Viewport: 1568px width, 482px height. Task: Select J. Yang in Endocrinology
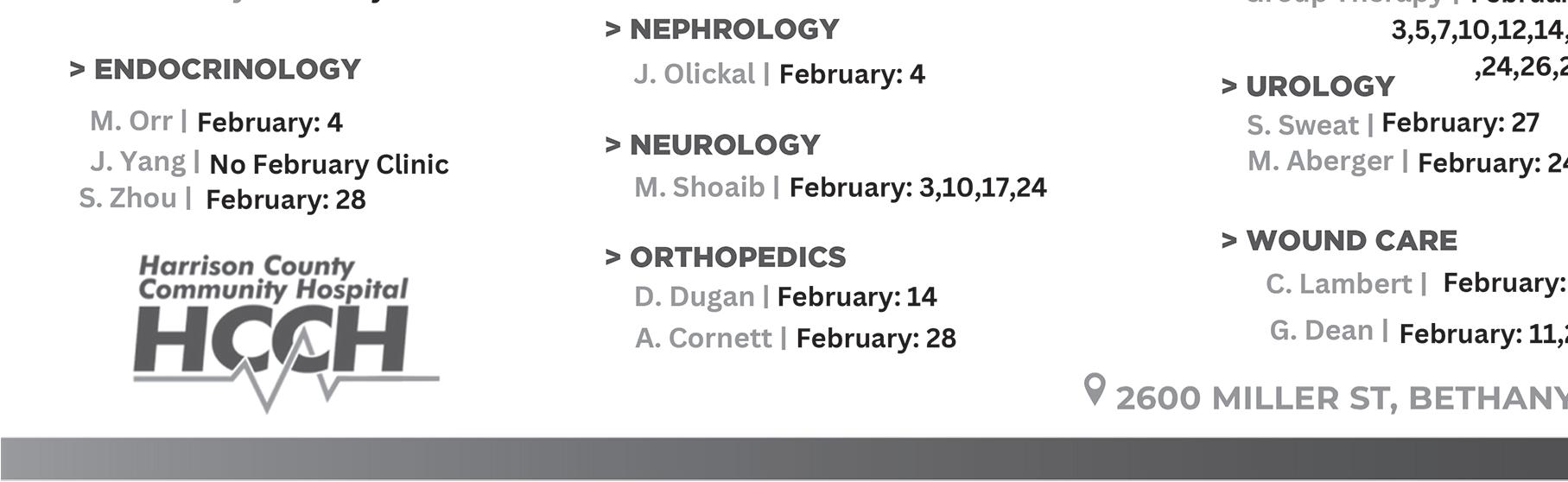138,162
